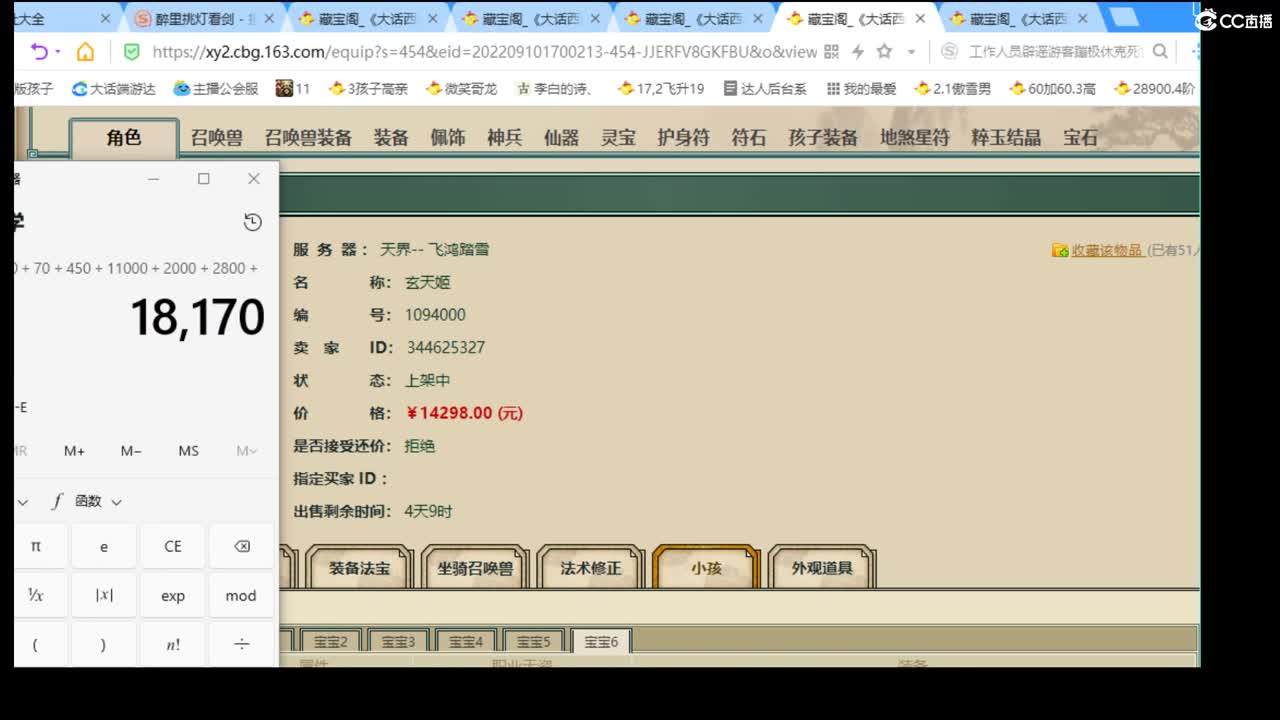Image resolution: width=1280 pixels, height=720 pixels.
Task: Open the back-history dropdown arrow
Action: 58,52
